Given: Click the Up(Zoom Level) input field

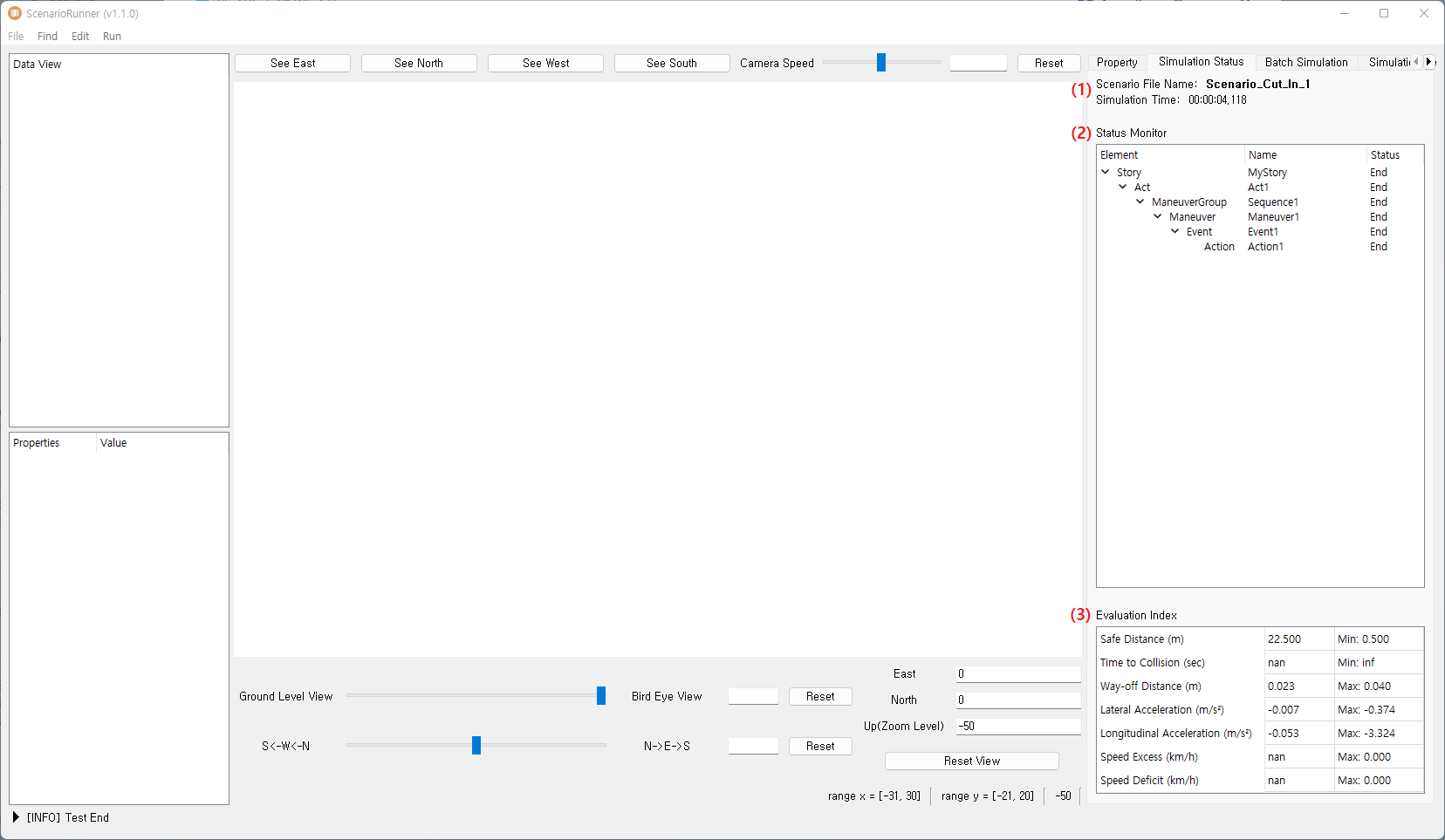Looking at the screenshot, I should click(x=1017, y=727).
